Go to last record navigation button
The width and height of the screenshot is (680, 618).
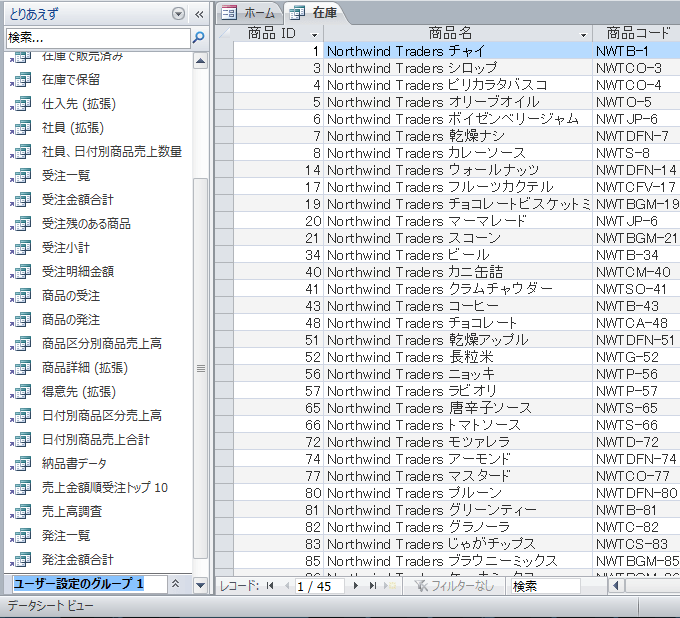pos(373,586)
